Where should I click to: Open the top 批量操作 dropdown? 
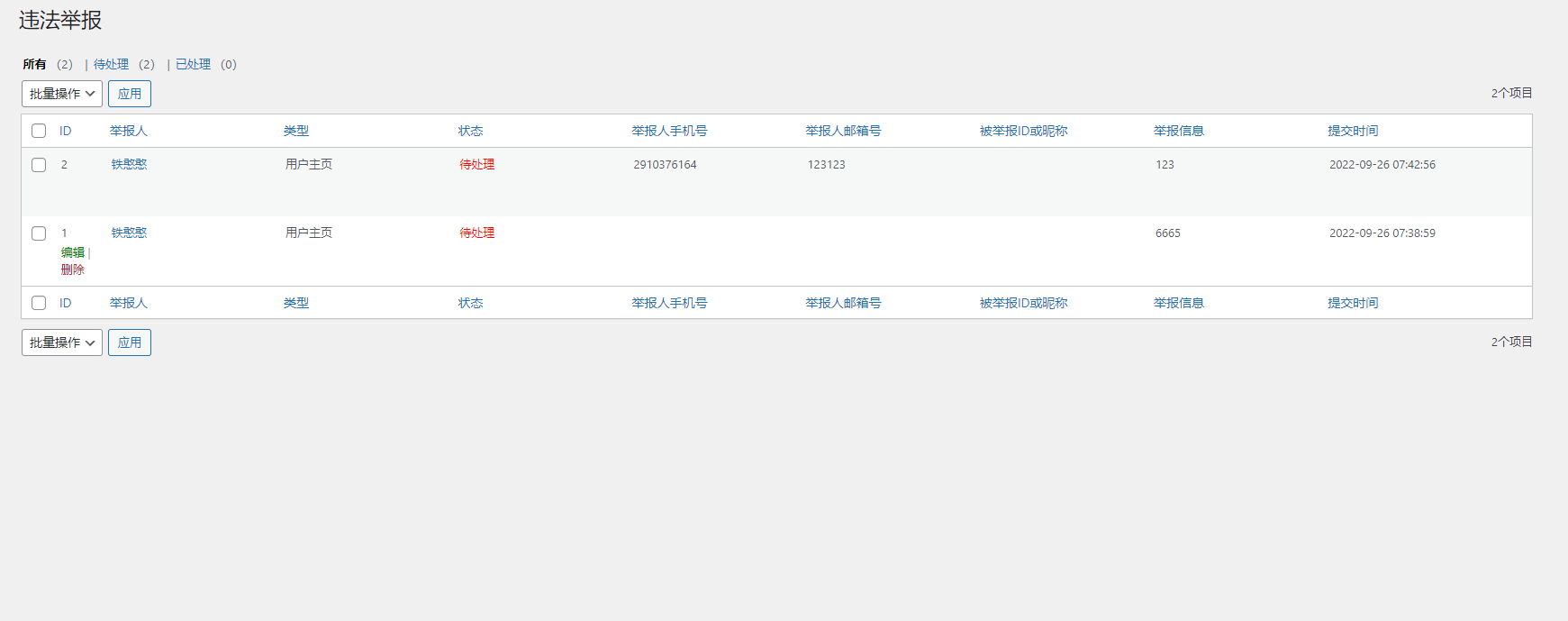[x=62, y=94]
